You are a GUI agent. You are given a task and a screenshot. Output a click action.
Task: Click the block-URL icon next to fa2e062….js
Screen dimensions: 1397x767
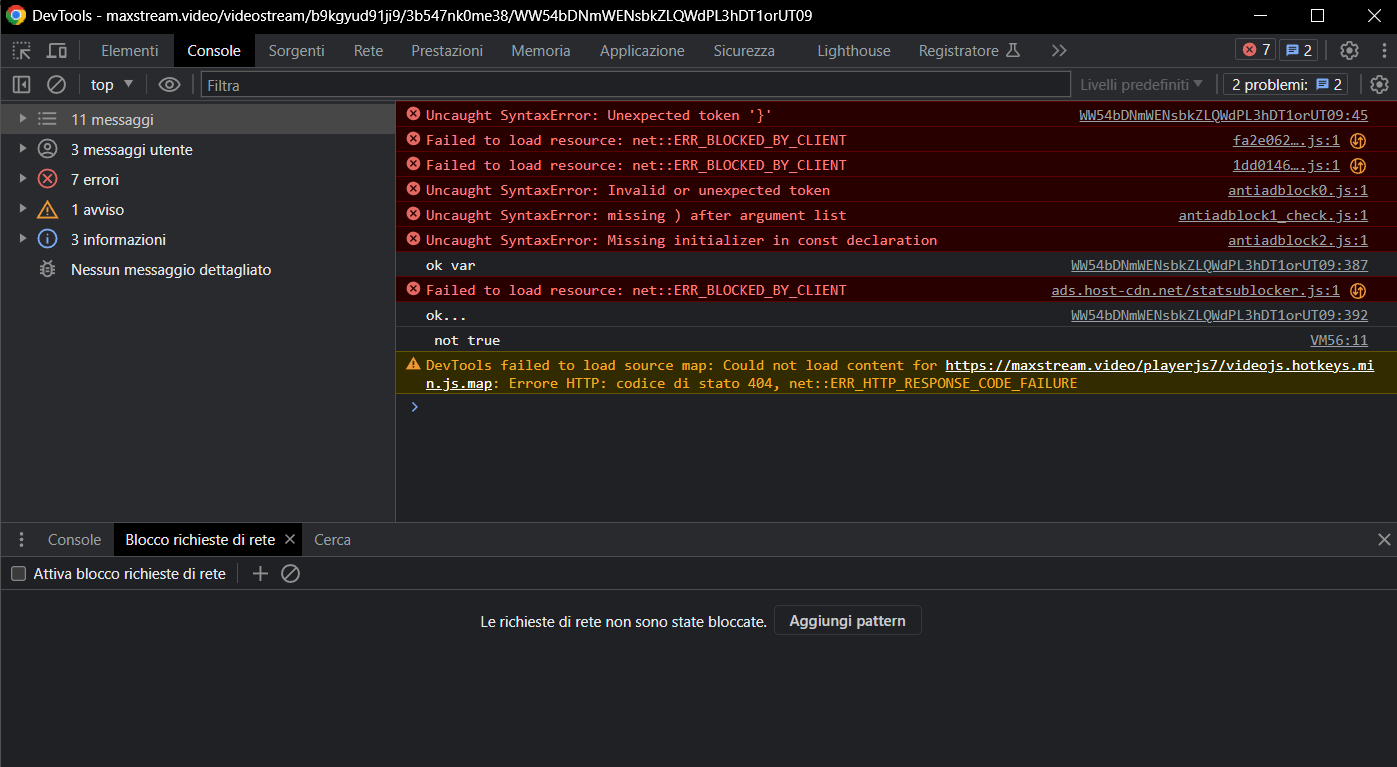coord(1358,140)
